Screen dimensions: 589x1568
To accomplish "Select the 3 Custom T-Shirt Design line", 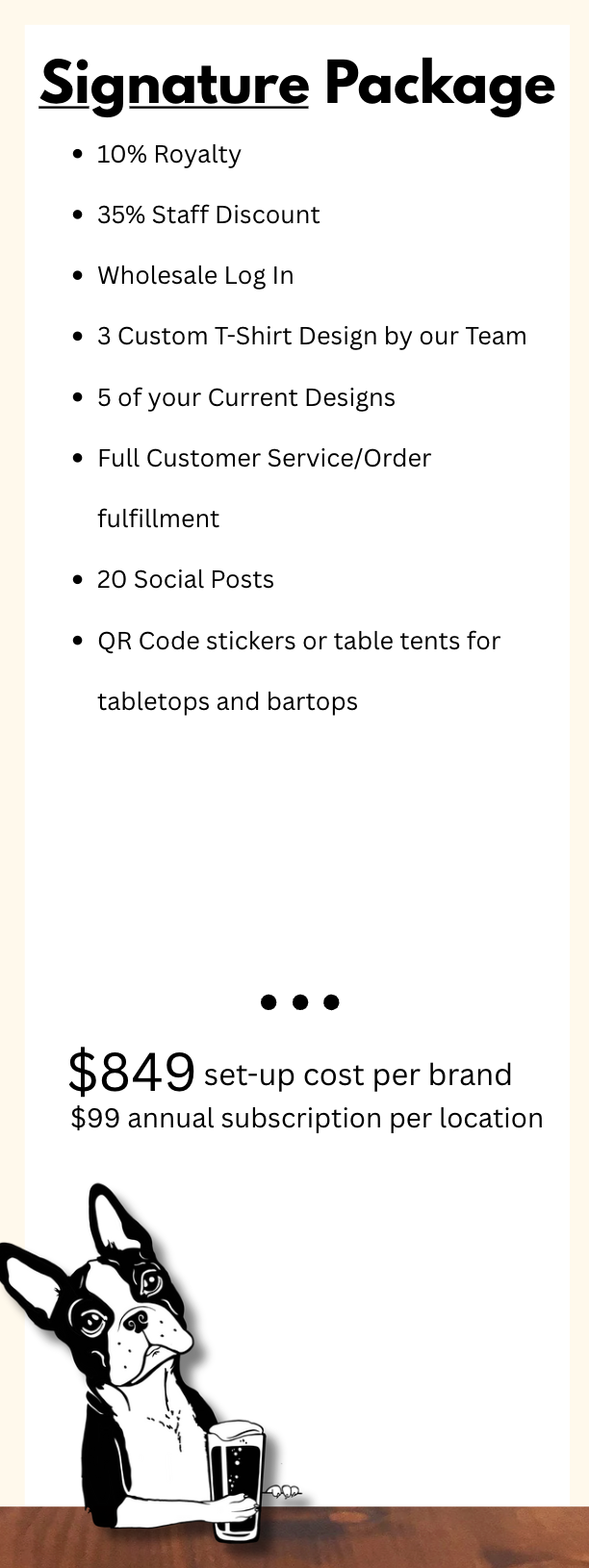I will point(312,337).
